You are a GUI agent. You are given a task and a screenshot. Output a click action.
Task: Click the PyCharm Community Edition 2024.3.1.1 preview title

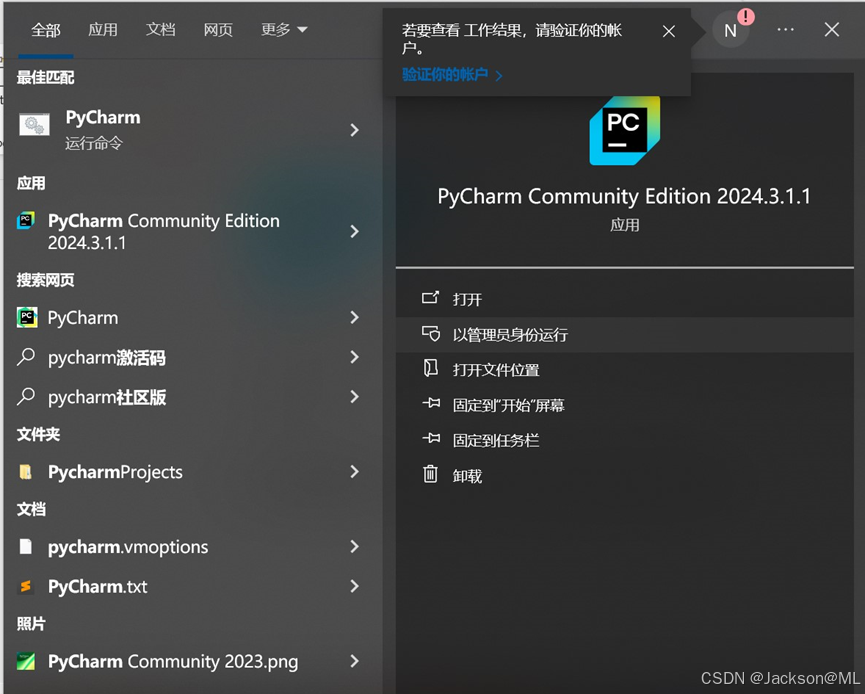click(624, 196)
